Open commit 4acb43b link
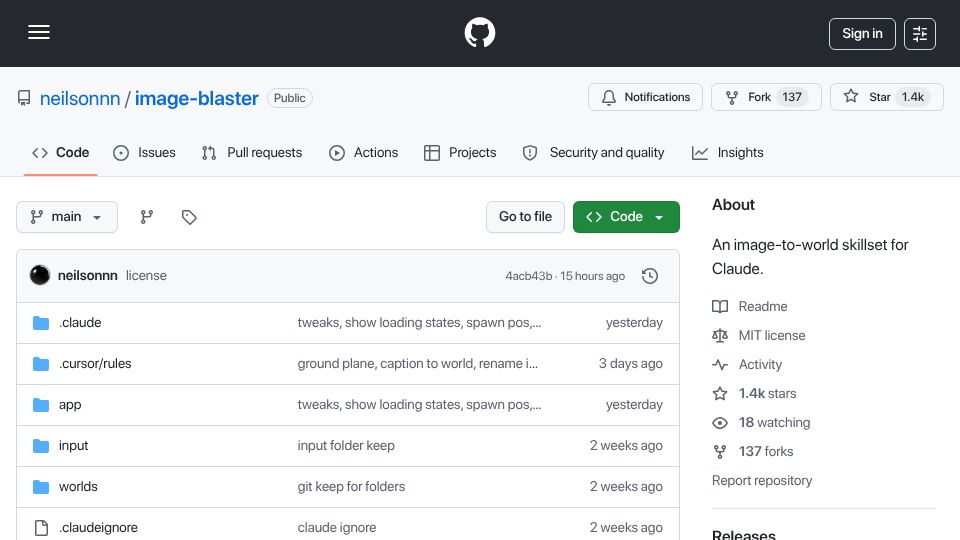The width and height of the screenshot is (960, 540). [528, 276]
